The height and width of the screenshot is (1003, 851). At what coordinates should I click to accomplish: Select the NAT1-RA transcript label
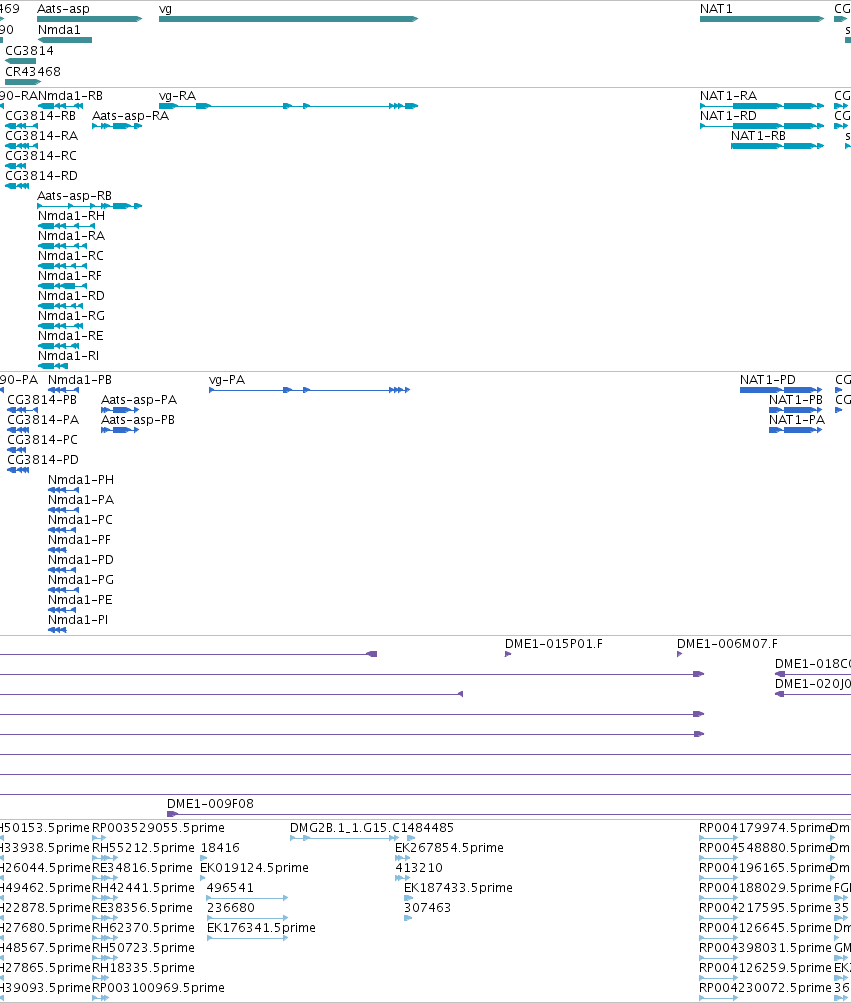pos(728,96)
